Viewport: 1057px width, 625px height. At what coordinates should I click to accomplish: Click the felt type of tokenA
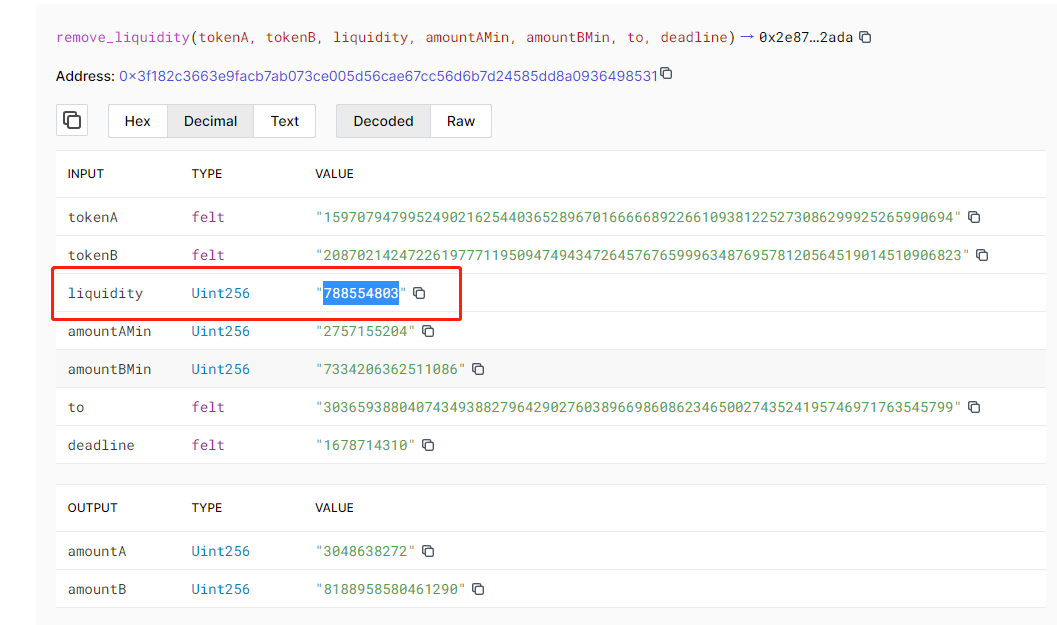[x=208, y=217]
